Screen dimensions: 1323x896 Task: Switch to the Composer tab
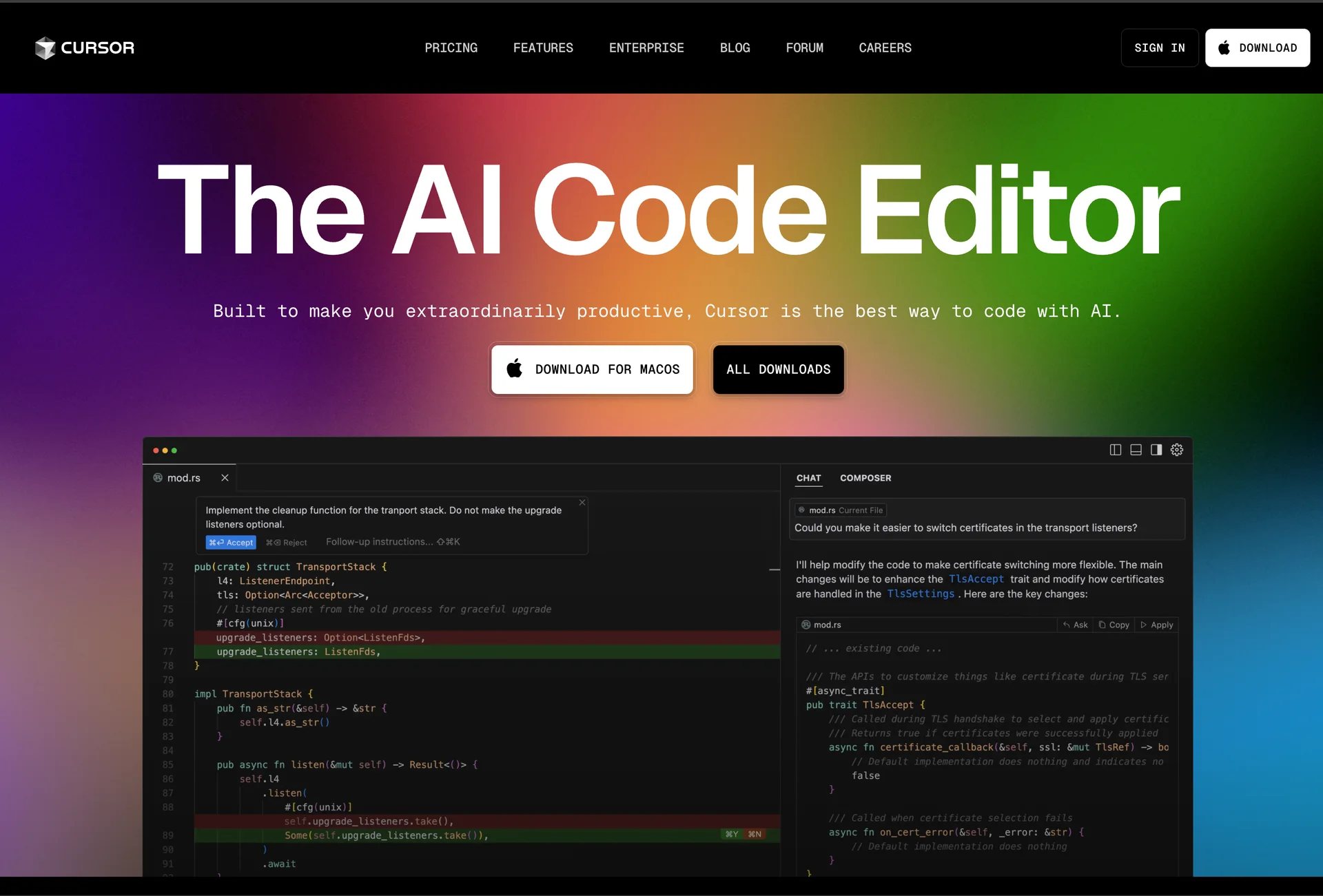tap(865, 478)
